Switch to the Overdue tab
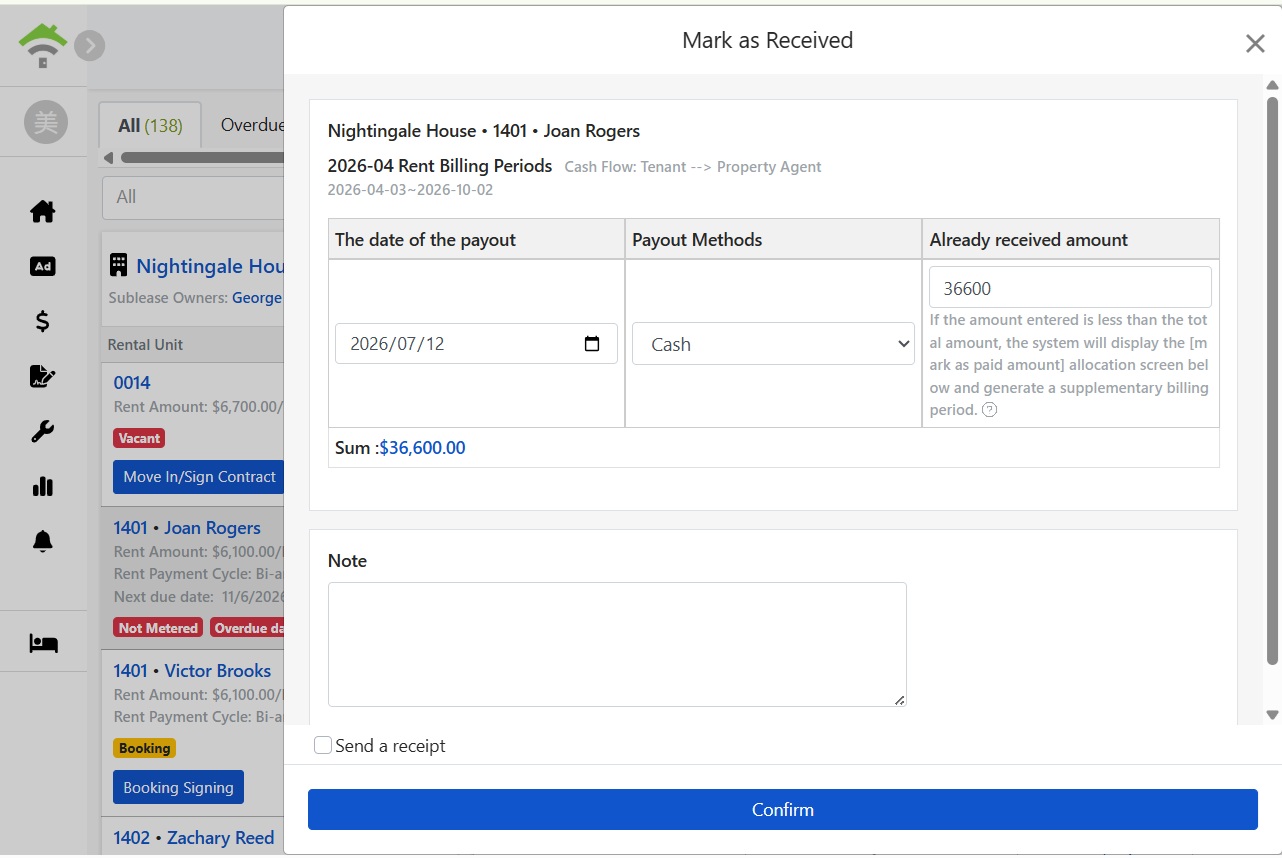This screenshot has height=858, width=1282. click(252, 125)
